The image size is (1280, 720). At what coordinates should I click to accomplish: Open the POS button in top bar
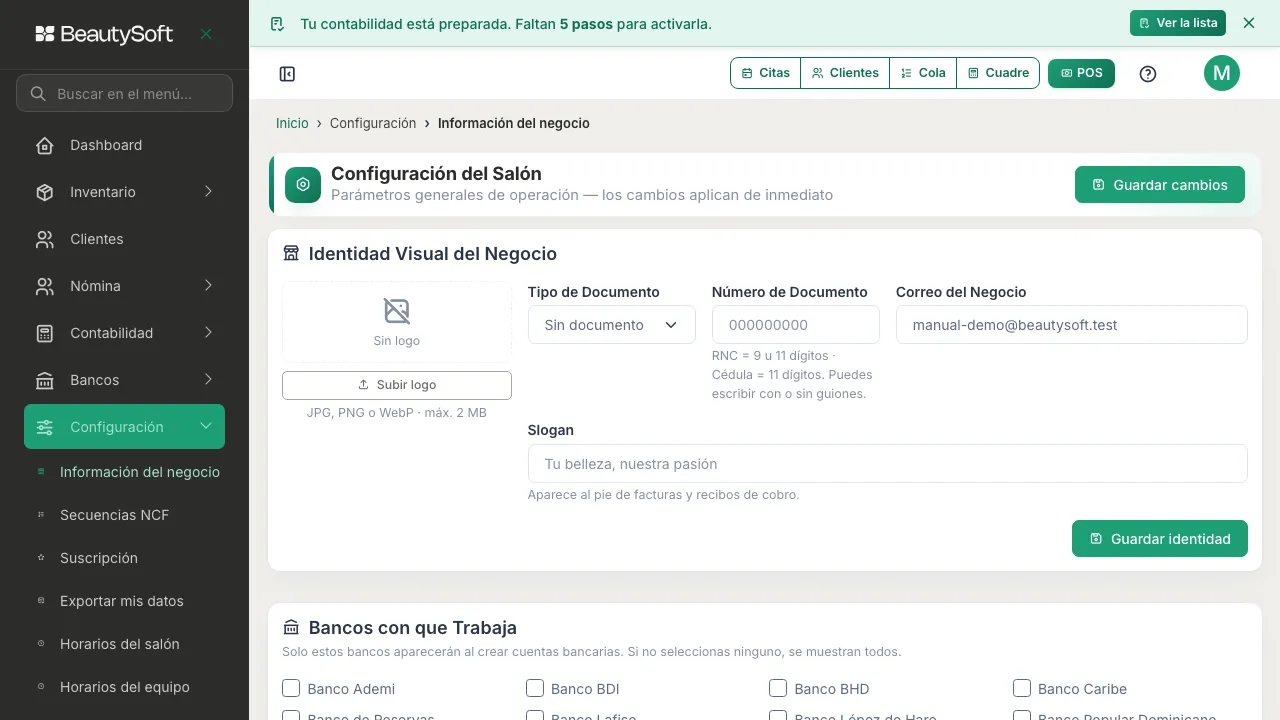coord(1081,73)
